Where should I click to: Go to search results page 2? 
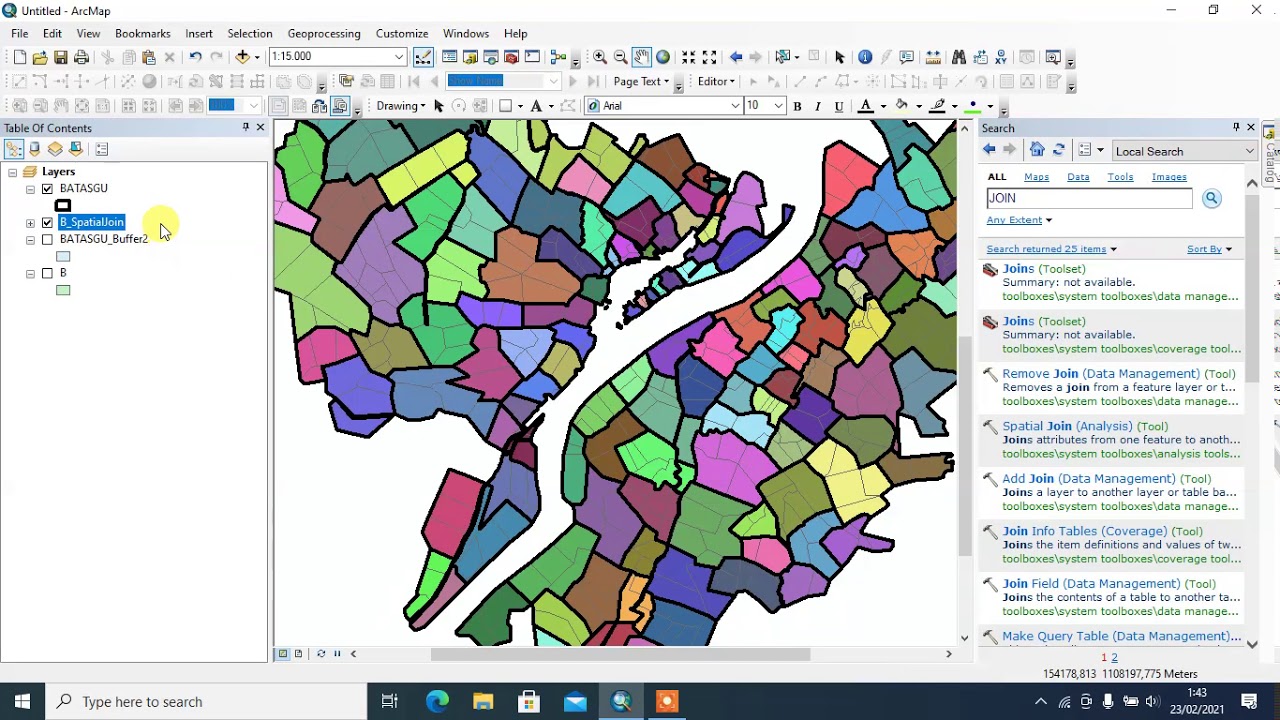[x=1114, y=658]
